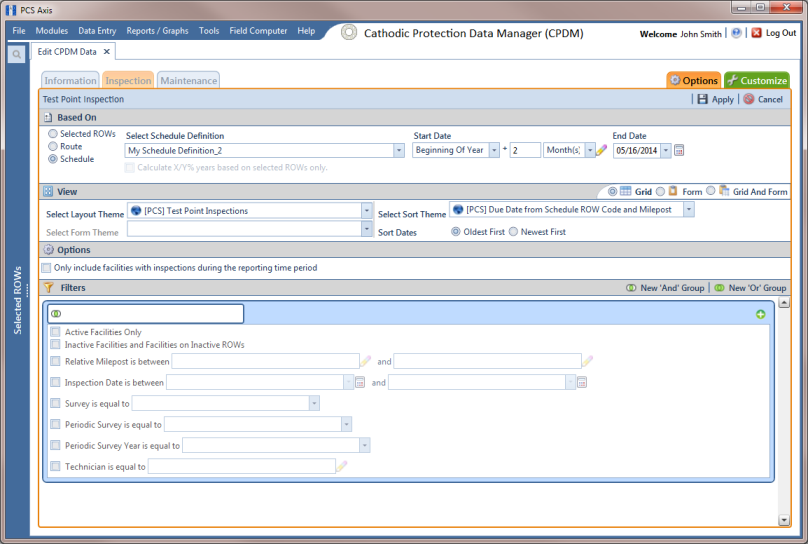Viewport: 808px width, 544px height.
Task: Open Month(s) unit dropdown
Action: click(591, 150)
